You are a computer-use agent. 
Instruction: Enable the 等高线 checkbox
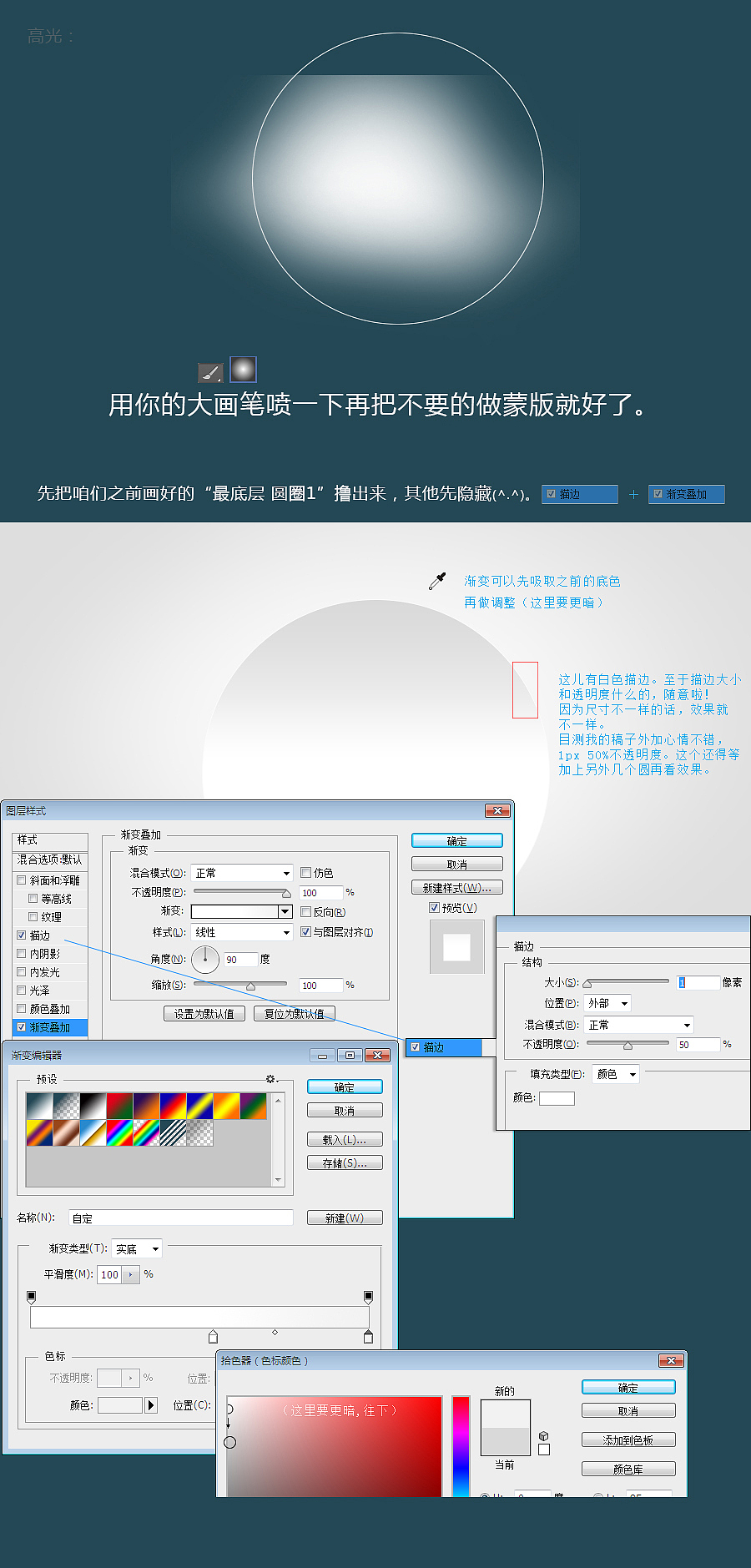click(x=33, y=899)
